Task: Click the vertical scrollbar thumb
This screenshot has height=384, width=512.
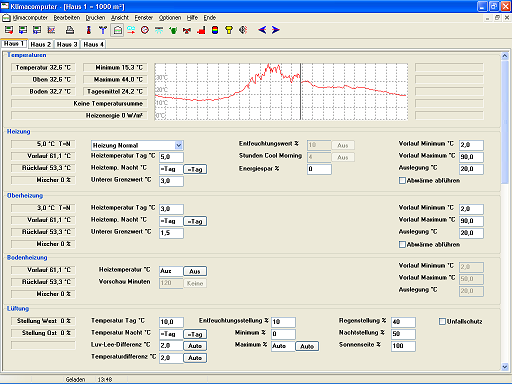Action: [x=505, y=122]
